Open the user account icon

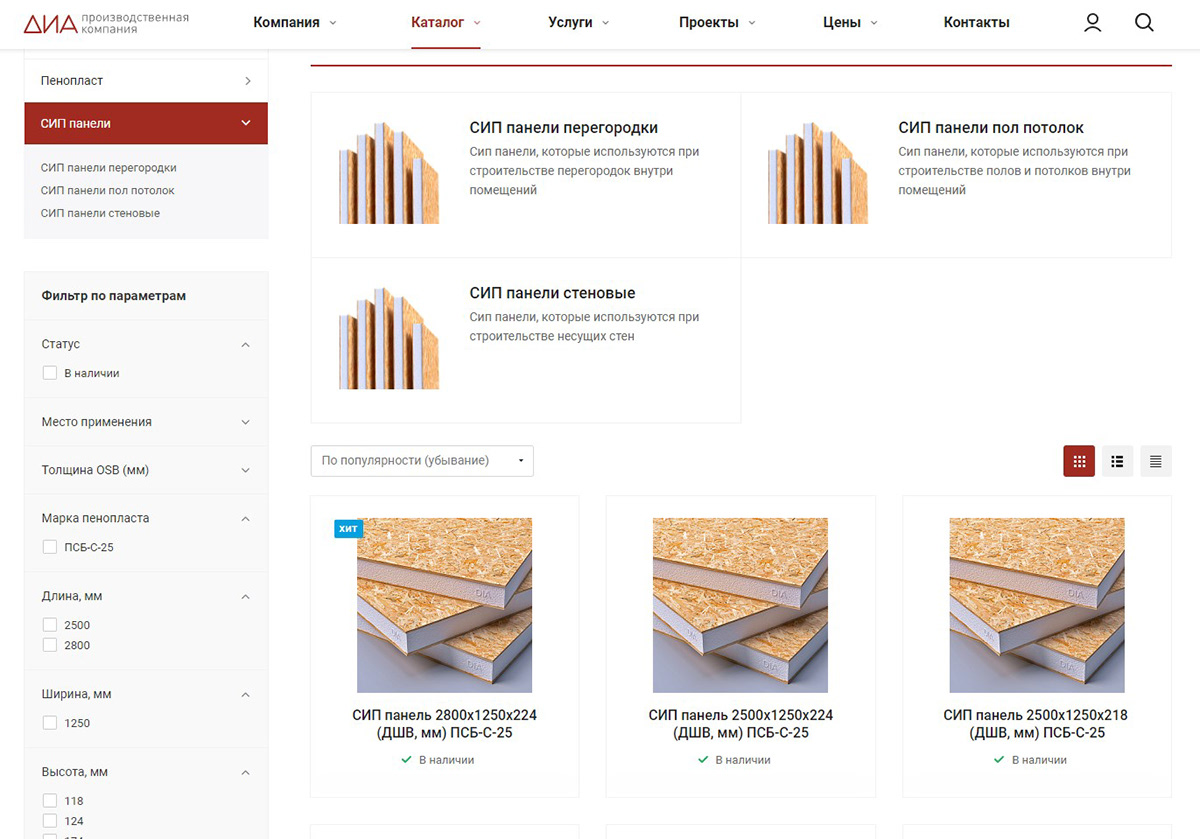[1092, 22]
